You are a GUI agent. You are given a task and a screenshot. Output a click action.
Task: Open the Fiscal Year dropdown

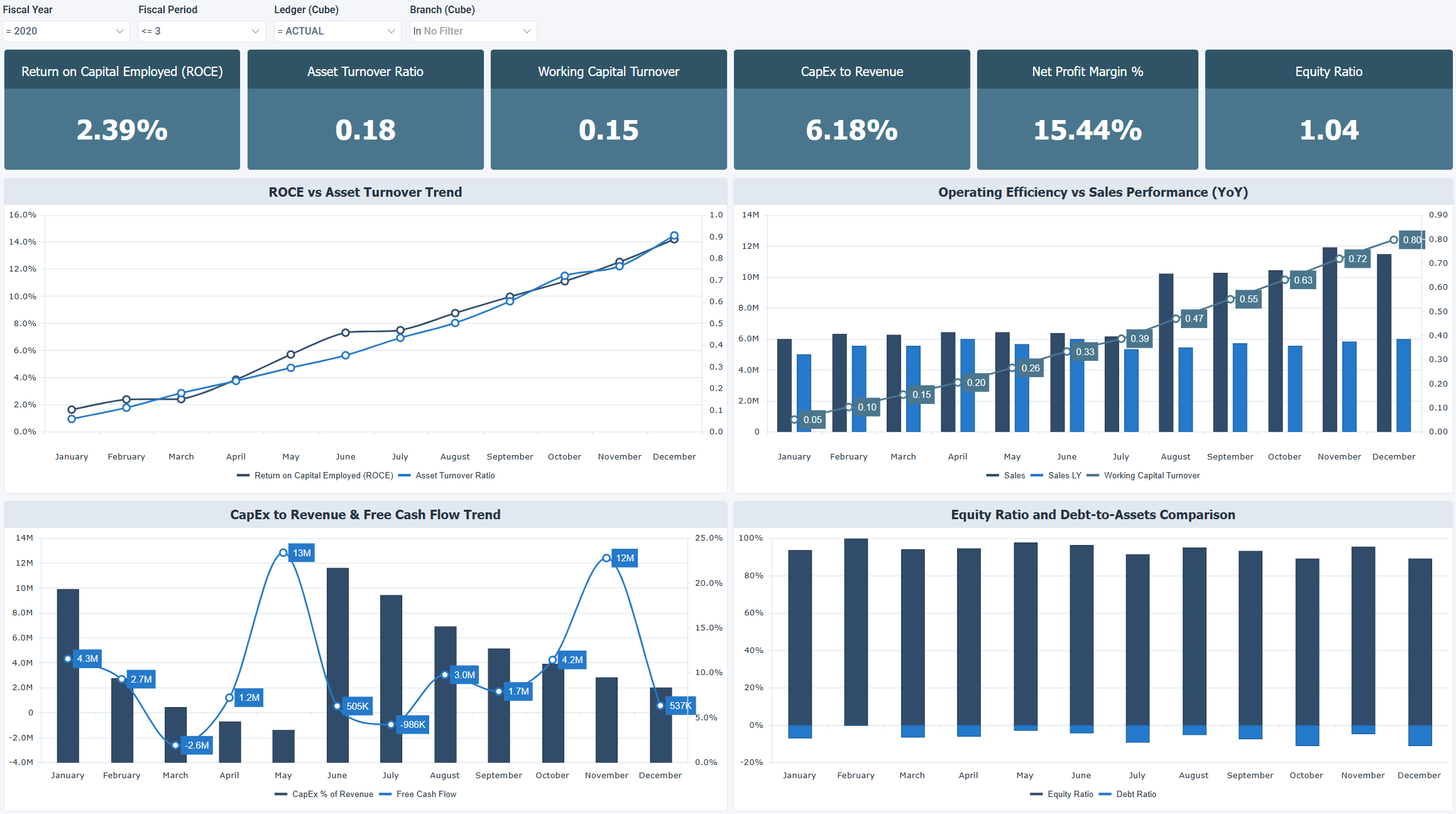click(x=65, y=31)
